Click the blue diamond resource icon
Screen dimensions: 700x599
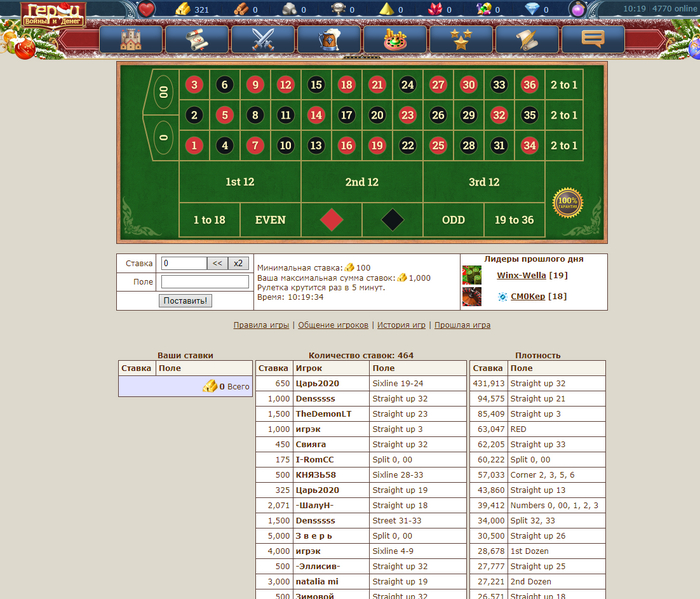click(532, 9)
